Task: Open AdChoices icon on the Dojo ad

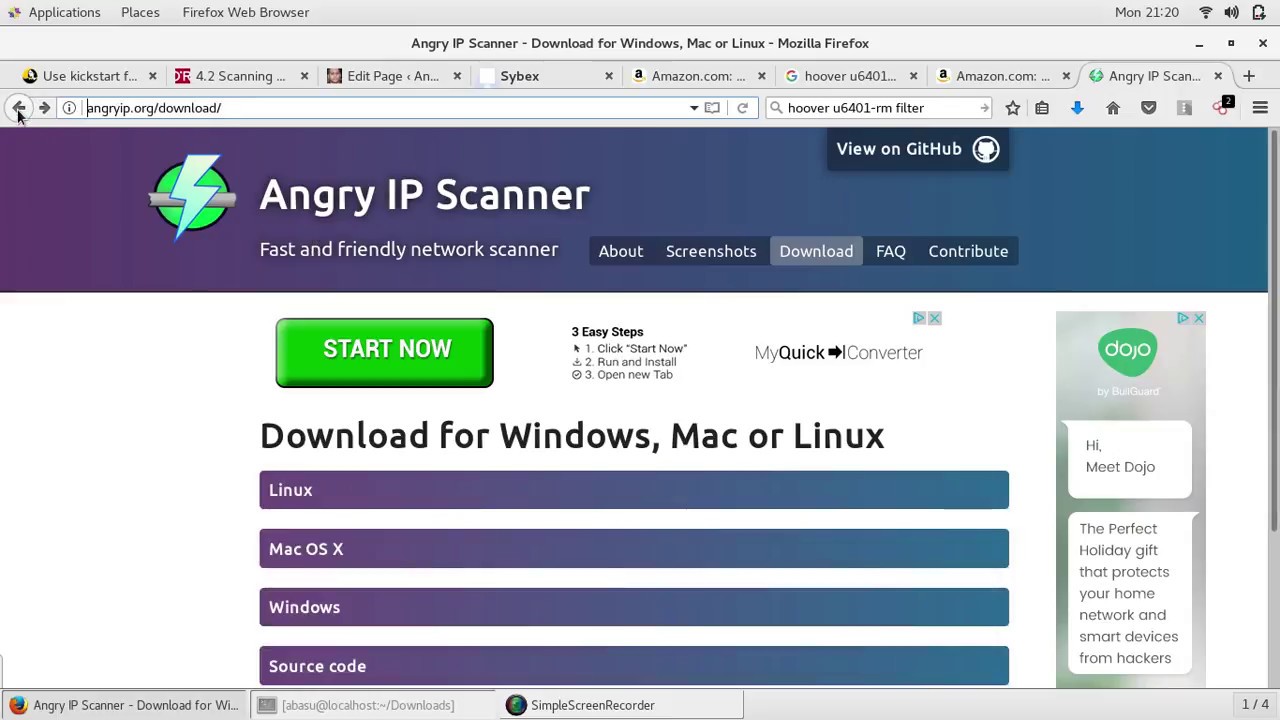Action: tap(1182, 318)
